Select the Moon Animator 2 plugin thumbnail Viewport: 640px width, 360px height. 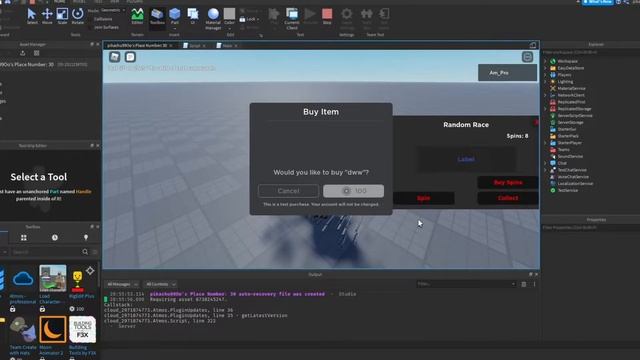click(53, 329)
